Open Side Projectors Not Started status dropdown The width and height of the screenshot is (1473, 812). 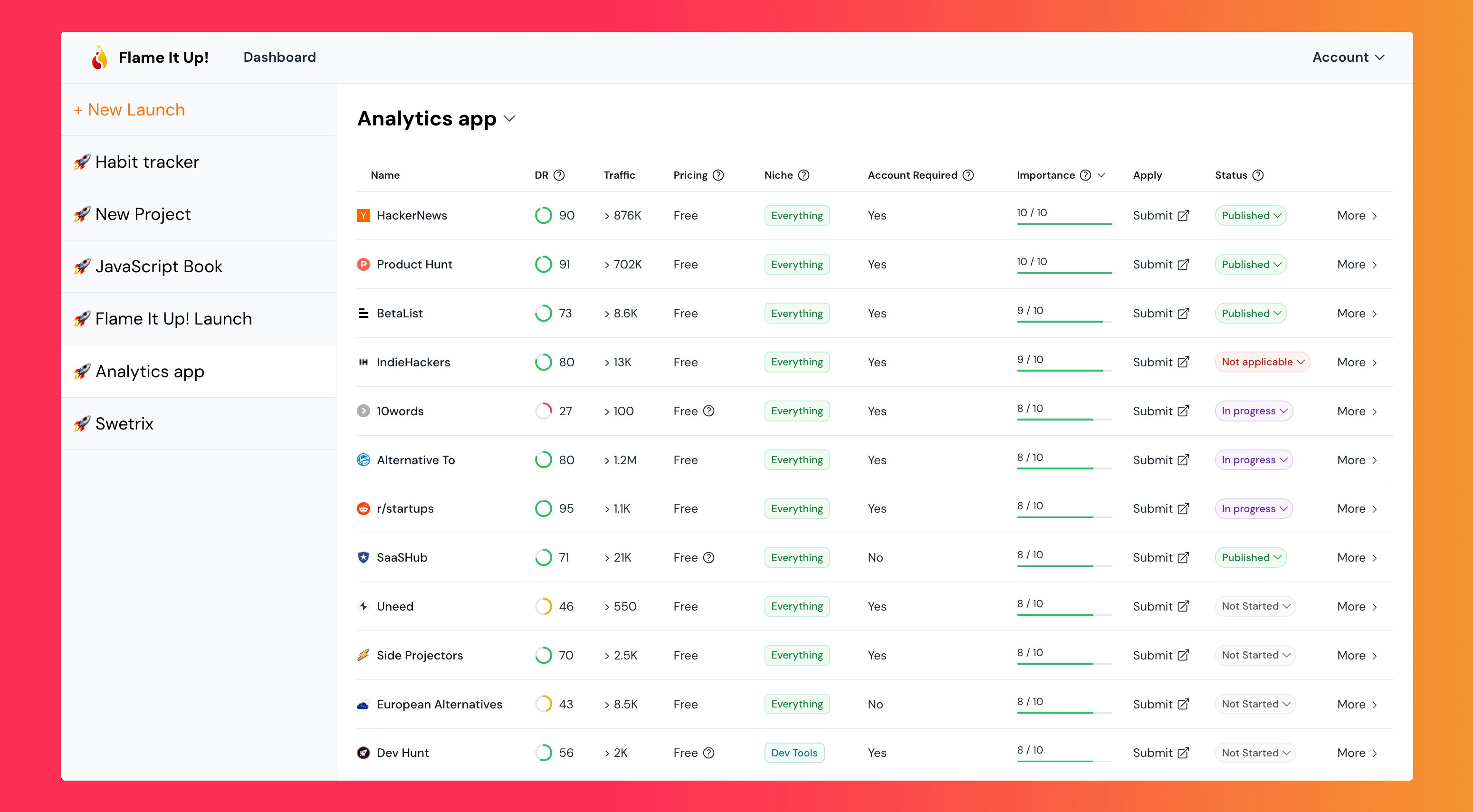[x=1255, y=655]
